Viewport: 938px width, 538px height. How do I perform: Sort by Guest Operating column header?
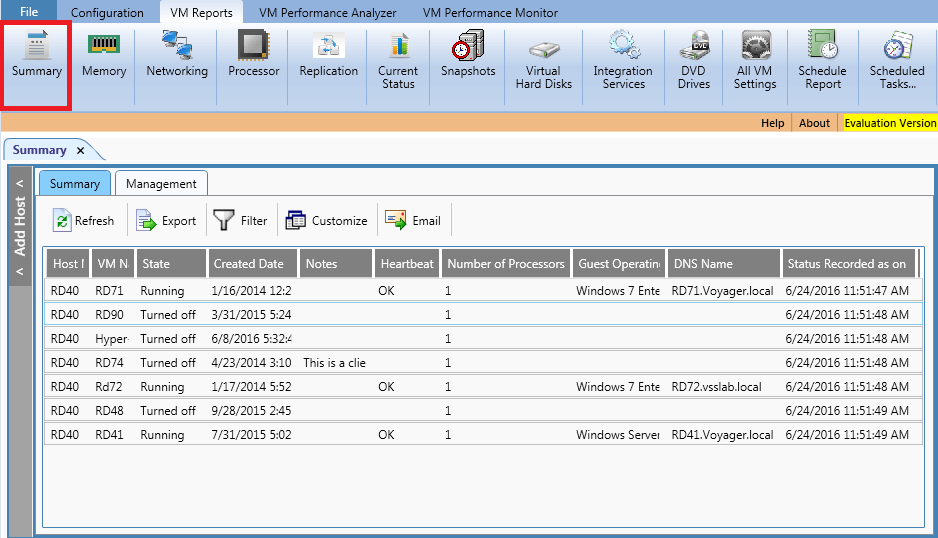click(619, 263)
